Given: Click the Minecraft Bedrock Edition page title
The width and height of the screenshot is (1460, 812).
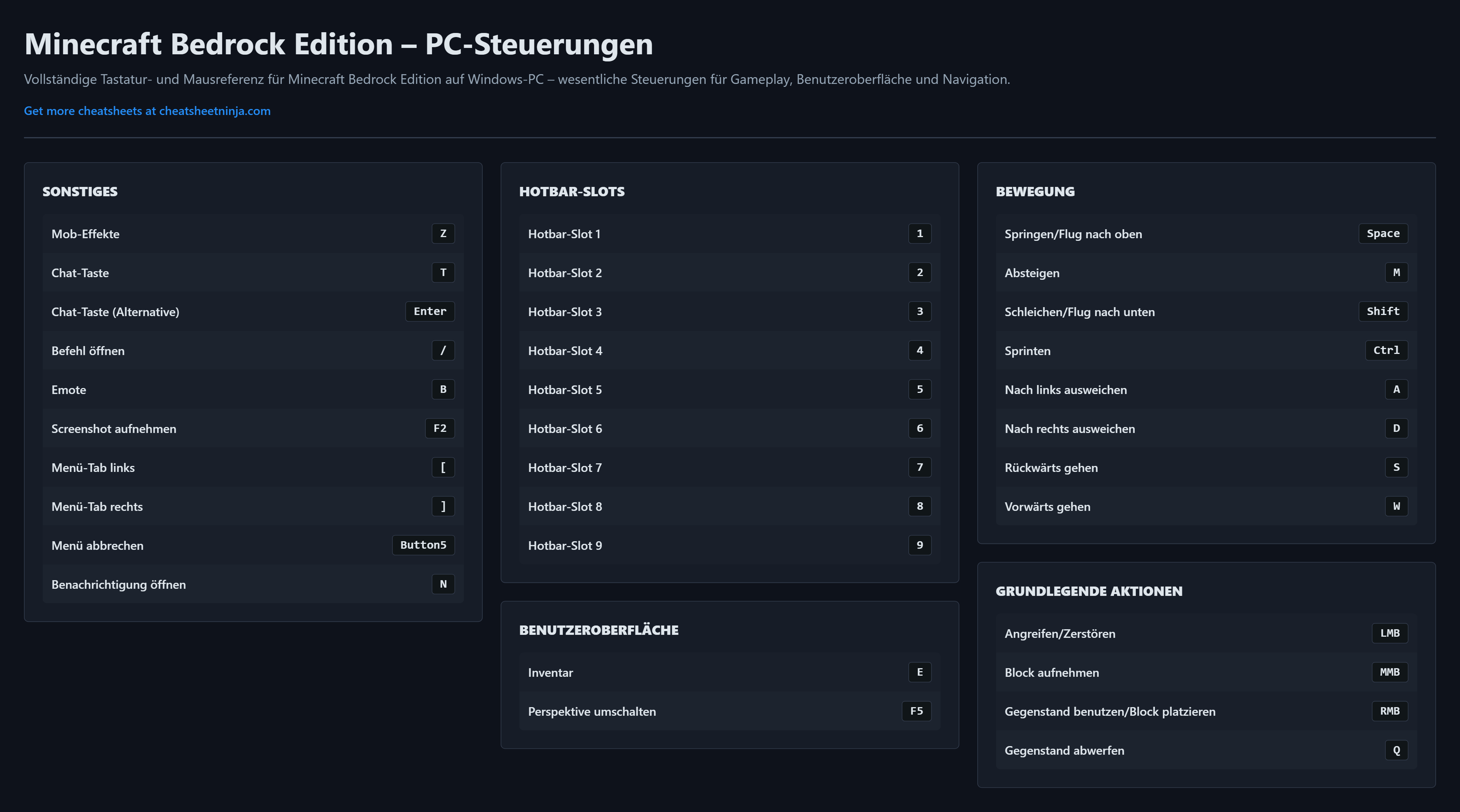Looking at the screenshot, I should coord(338,44).
